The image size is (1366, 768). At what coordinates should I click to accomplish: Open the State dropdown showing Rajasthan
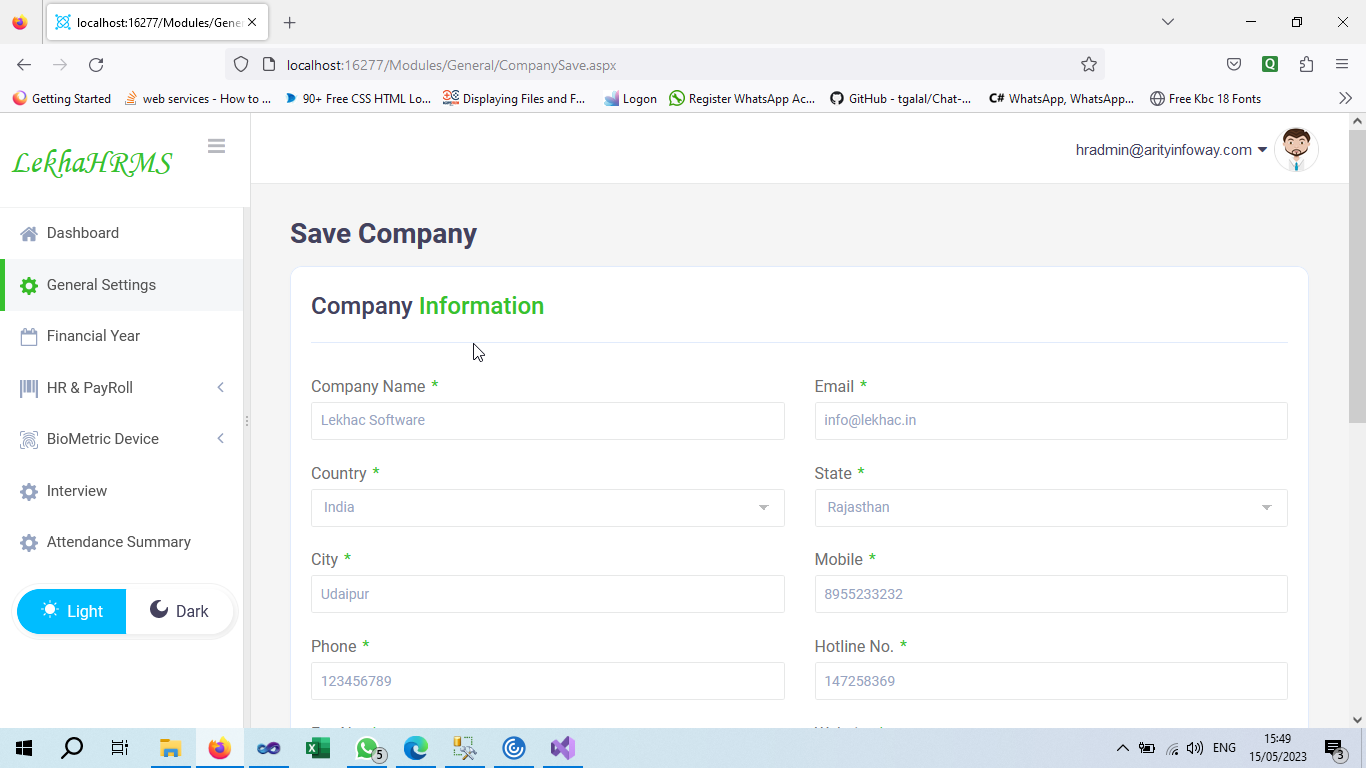tap(1051, 507)
